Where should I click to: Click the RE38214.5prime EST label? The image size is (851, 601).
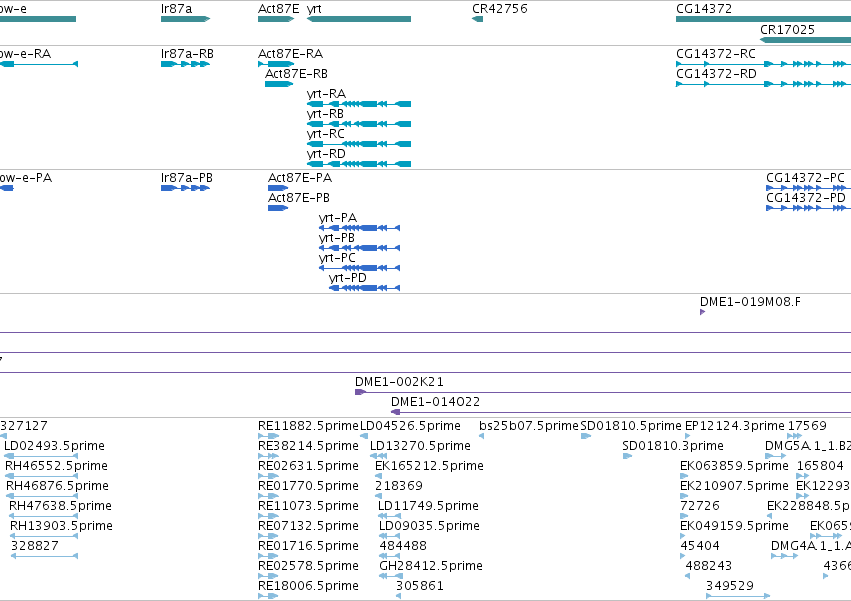[x=308, y=446]
